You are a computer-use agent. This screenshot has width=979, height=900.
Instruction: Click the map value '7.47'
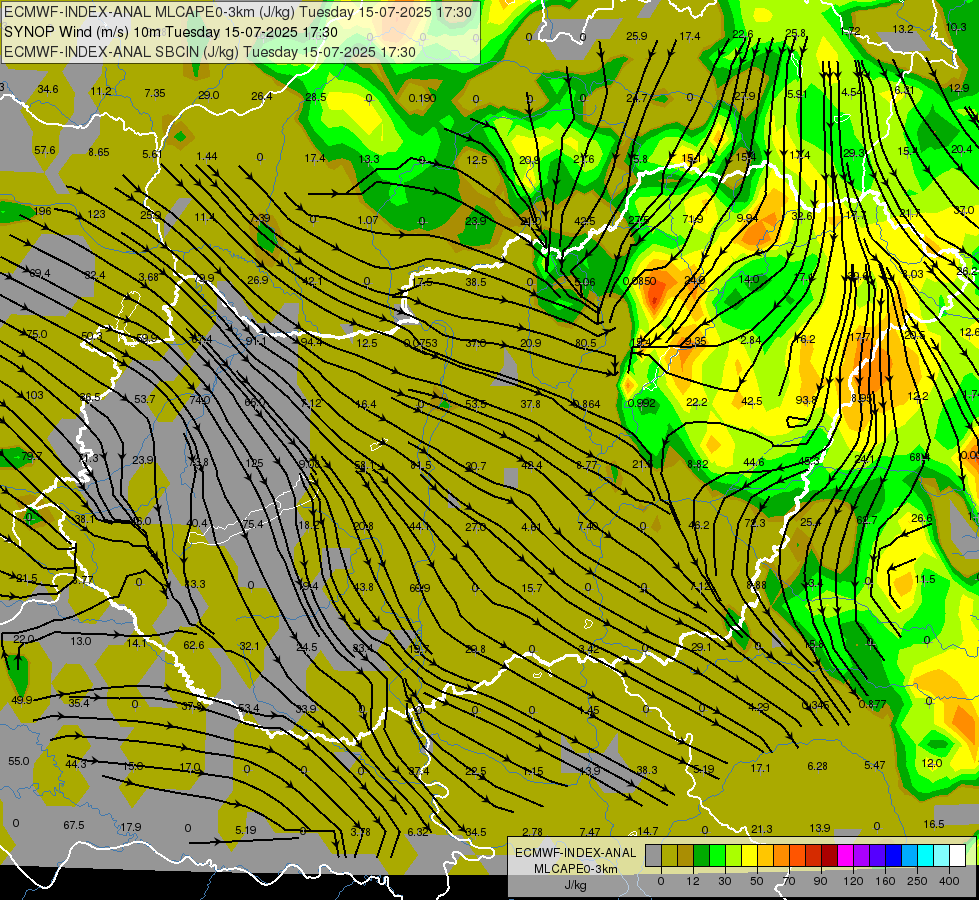click(589, 832)
